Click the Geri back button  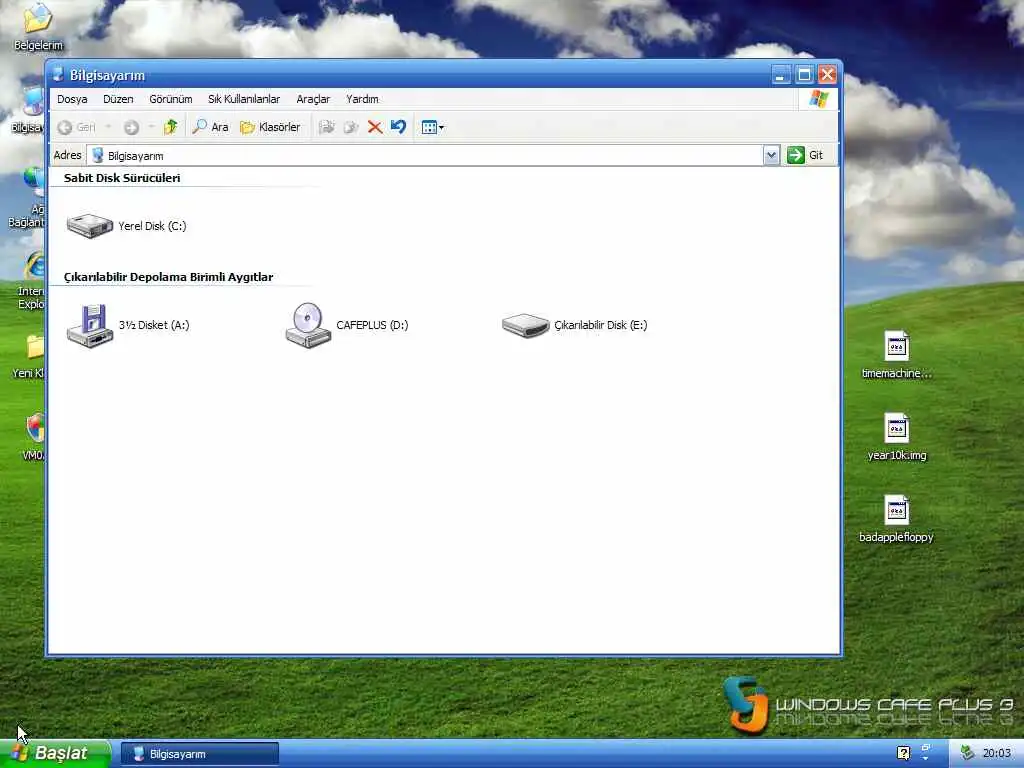(77, 127)
